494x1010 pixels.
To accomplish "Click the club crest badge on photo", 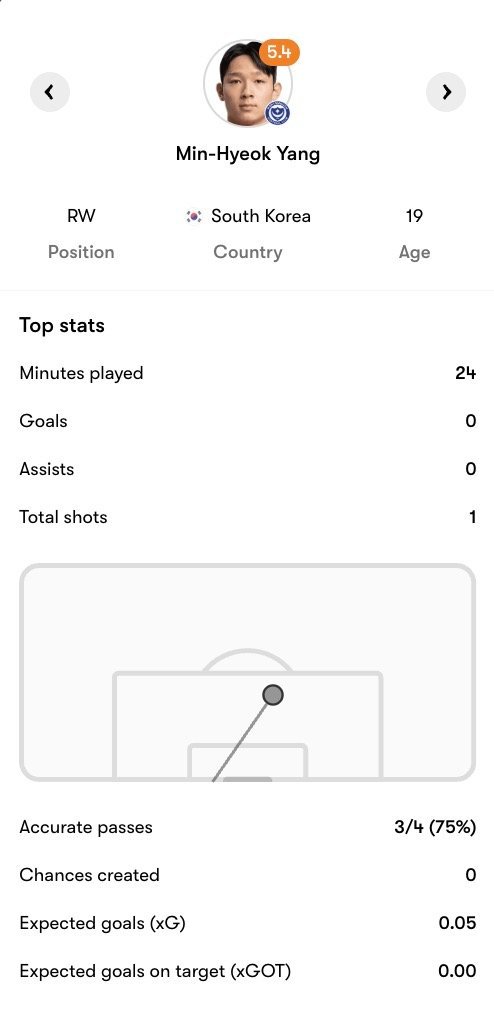I will coord(278,114).
